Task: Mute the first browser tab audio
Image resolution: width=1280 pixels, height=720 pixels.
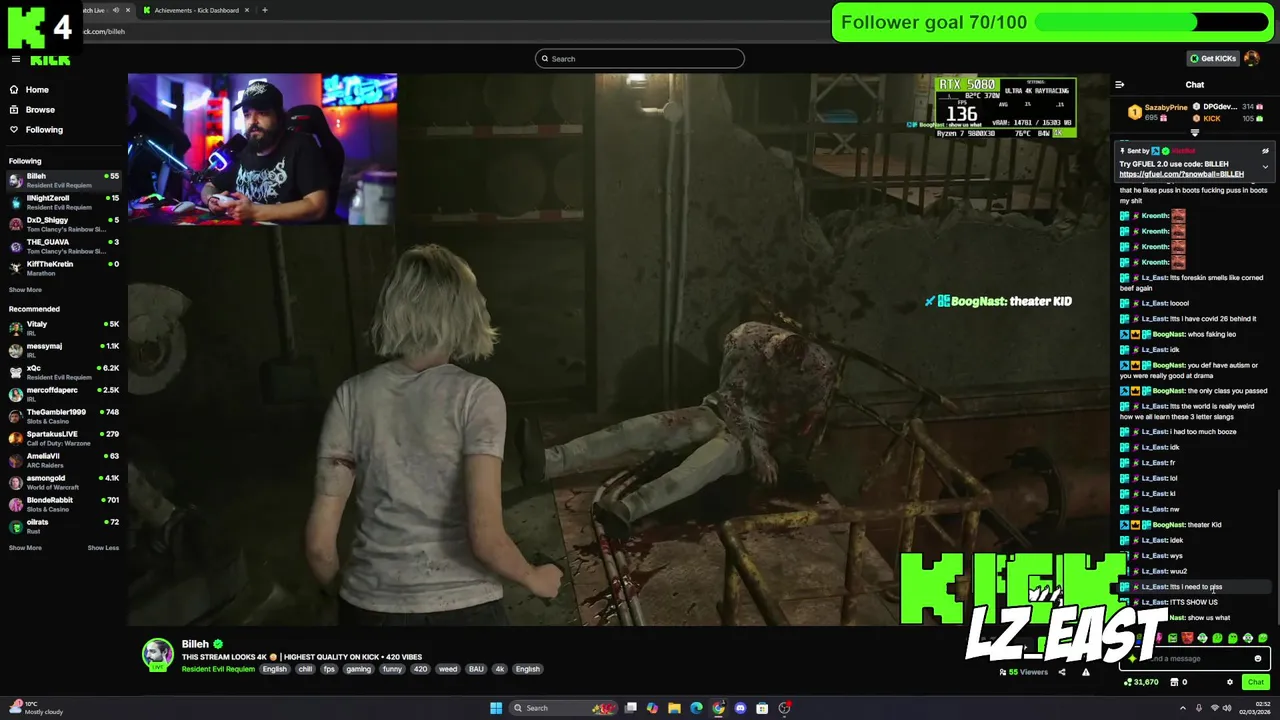Action: (115, 10)
